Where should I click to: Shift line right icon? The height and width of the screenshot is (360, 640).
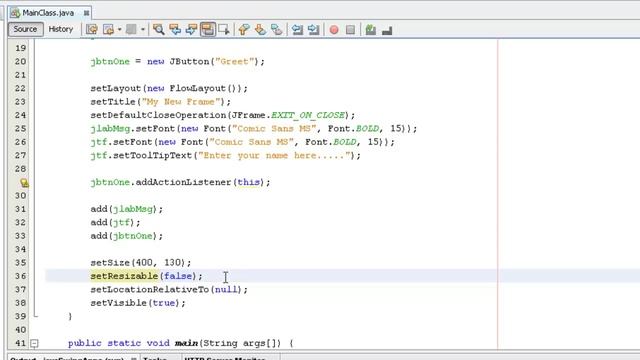click(313, 29)
